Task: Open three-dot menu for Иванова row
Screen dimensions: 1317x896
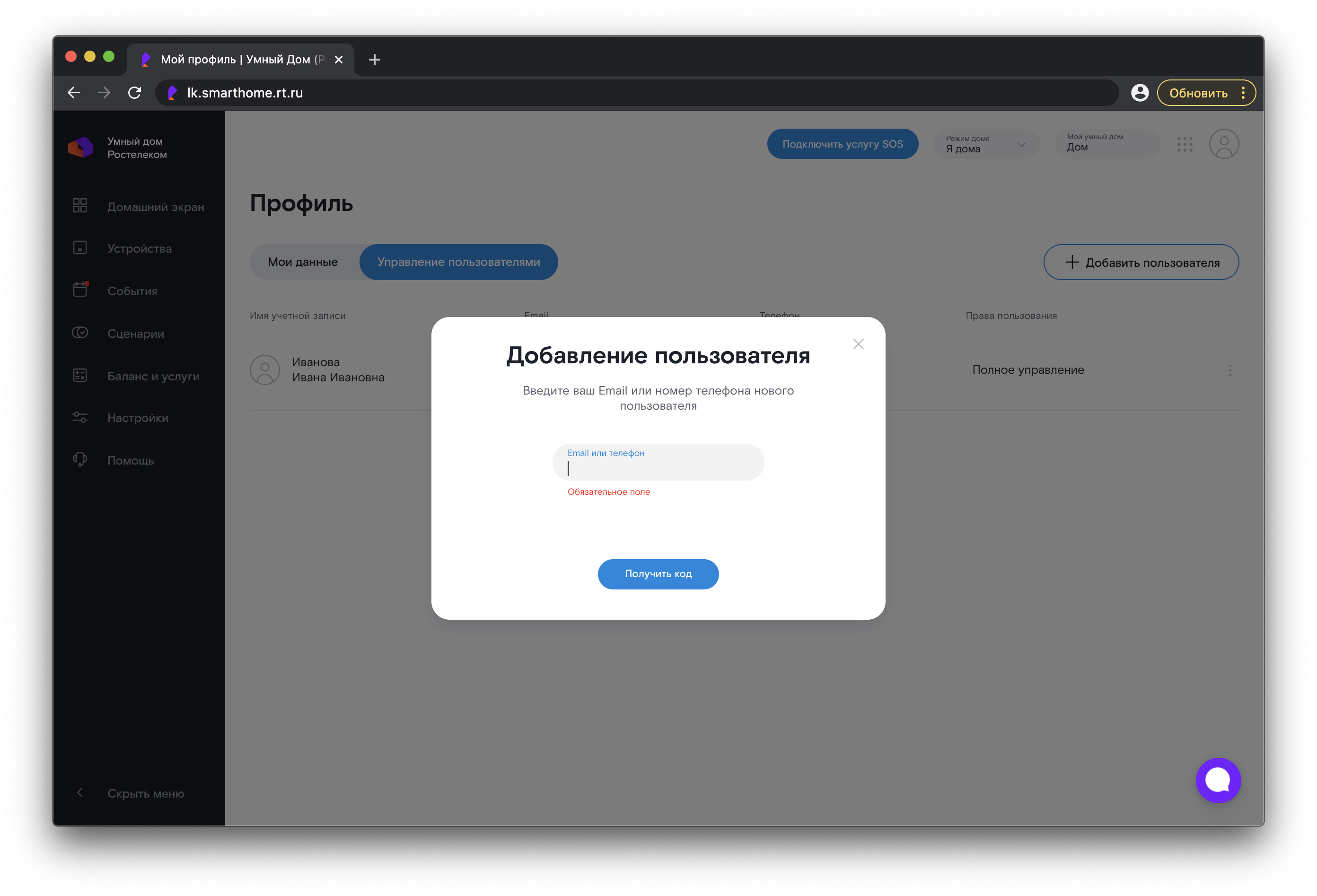Action: point(1230,370)
